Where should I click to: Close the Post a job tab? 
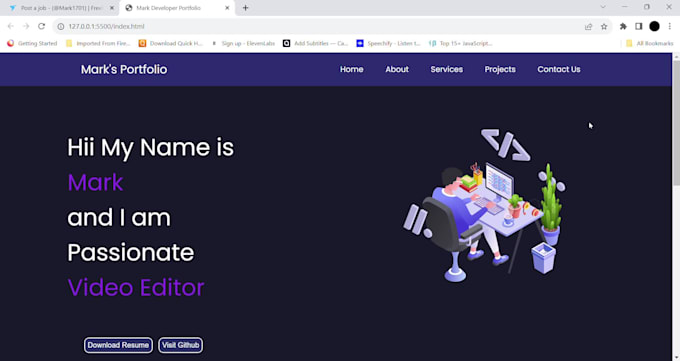(111, 8)
